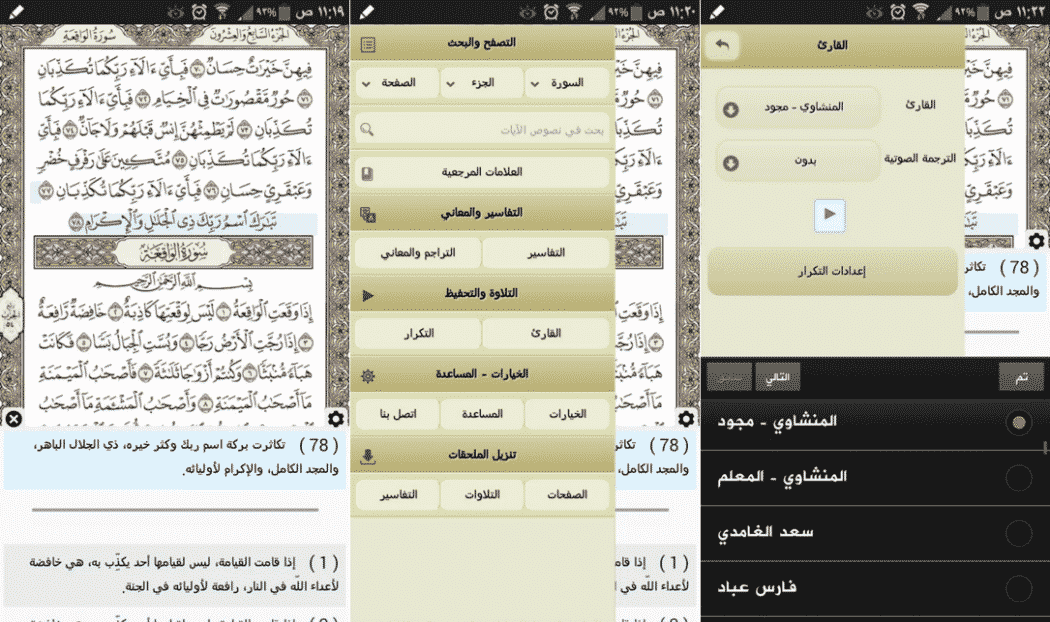1050x622 pixels.
Task: Open the السورة dropdown
Action: coord(567,83)
